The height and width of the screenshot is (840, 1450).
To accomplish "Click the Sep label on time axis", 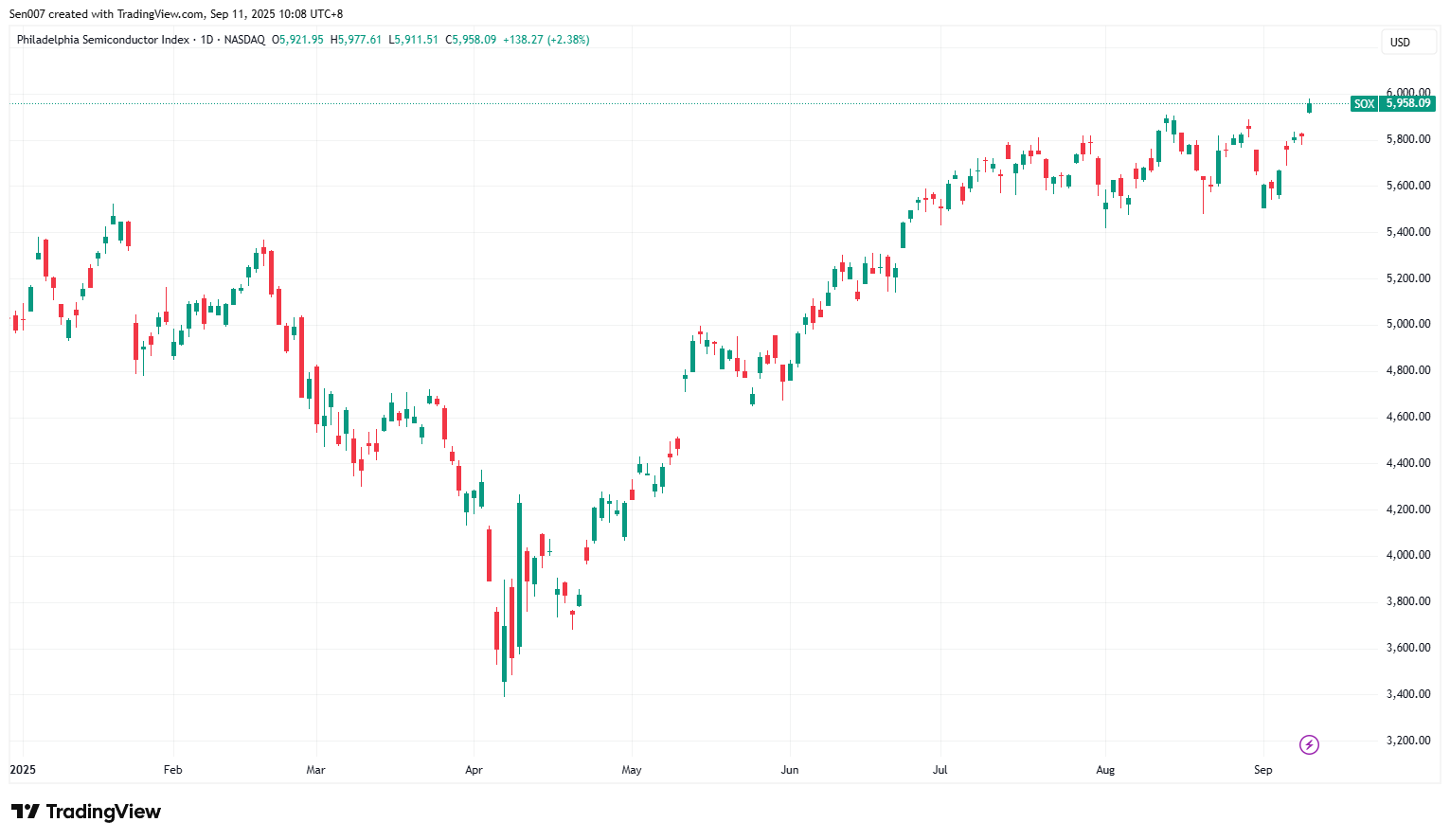I will click(x=1262, y=770).
